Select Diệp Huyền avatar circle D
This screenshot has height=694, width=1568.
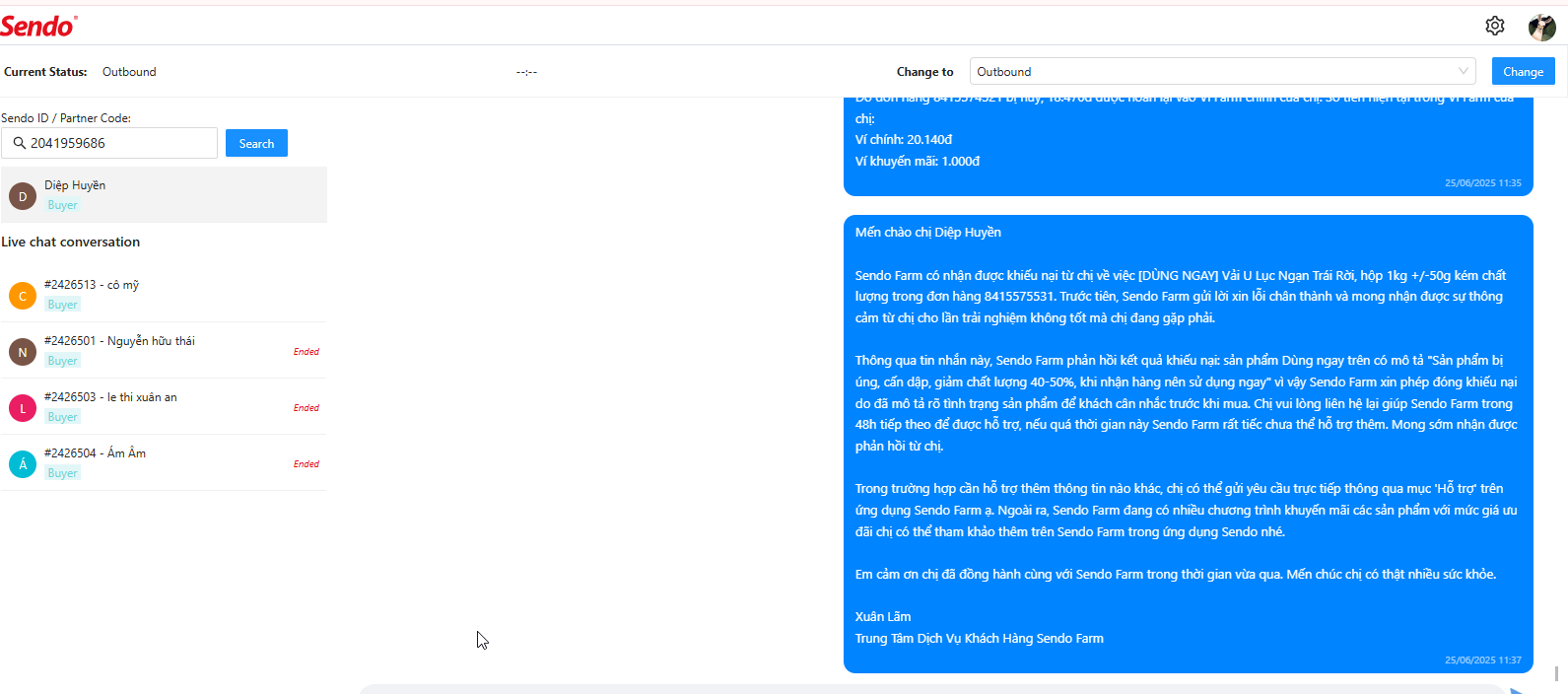click(x=23, y=196)
